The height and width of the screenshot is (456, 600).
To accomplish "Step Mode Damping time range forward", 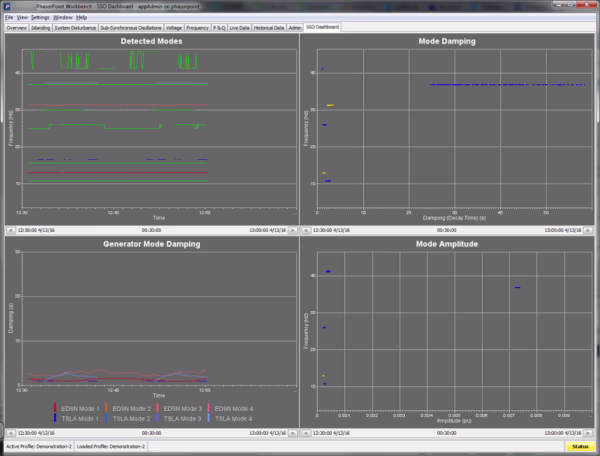I will (588, 230).
